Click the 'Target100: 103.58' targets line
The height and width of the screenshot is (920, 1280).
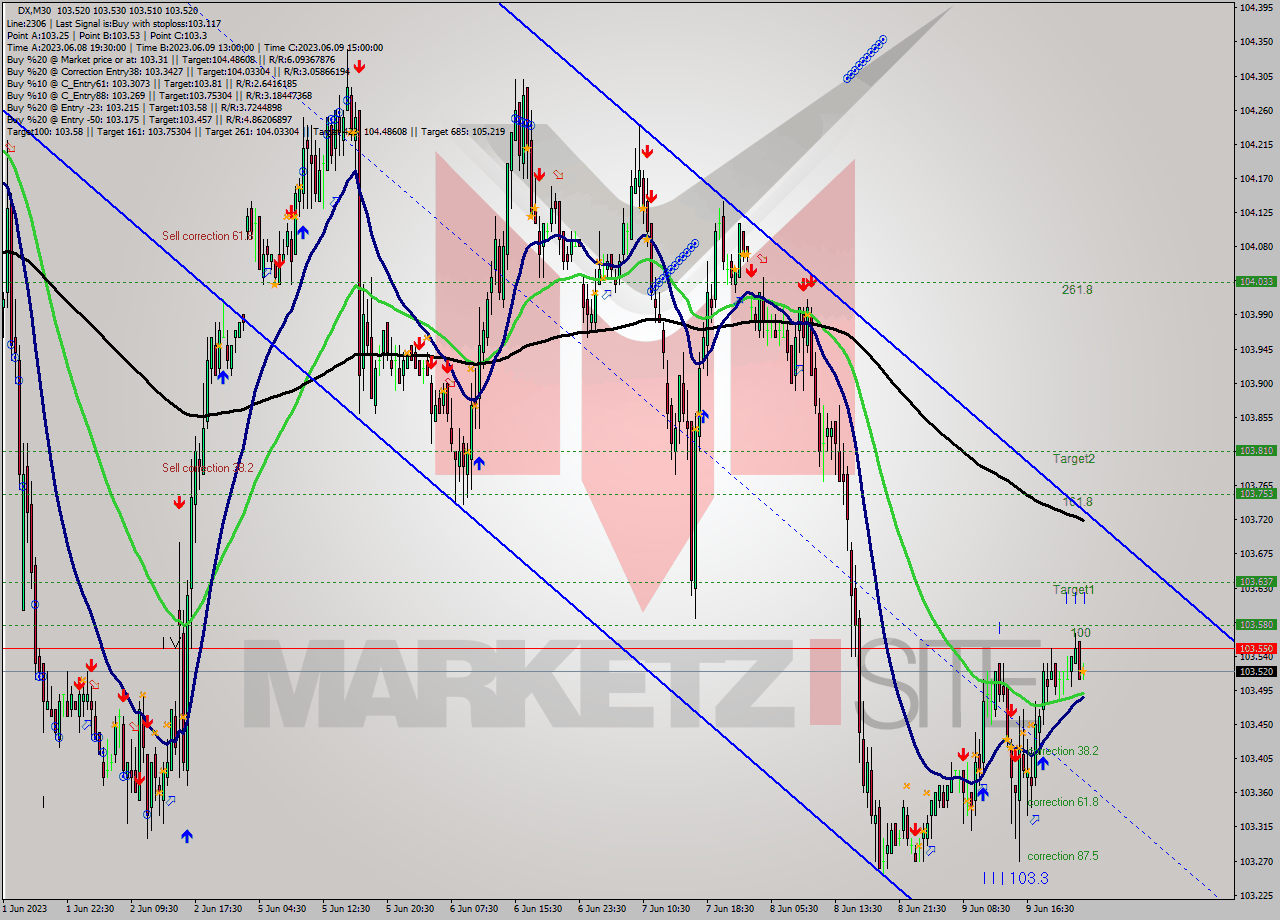point(255,132)
